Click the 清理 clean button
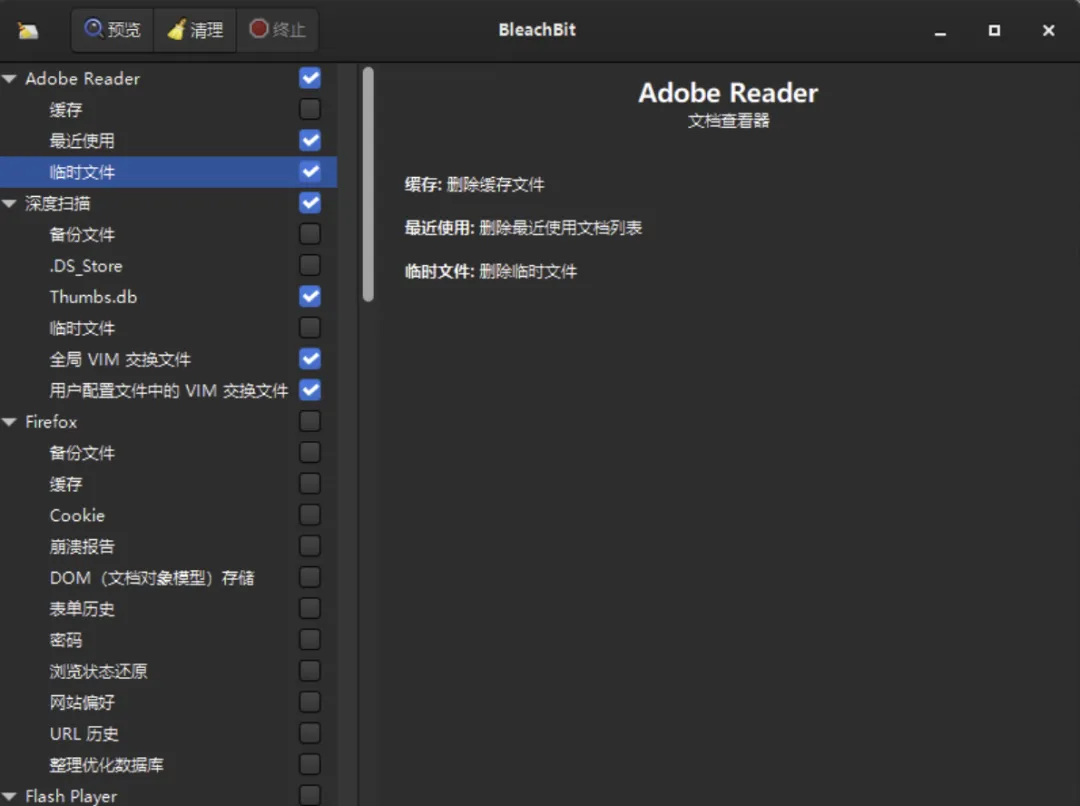Image resolution: width=1080 pixels, height=806 pixels. 195,30
